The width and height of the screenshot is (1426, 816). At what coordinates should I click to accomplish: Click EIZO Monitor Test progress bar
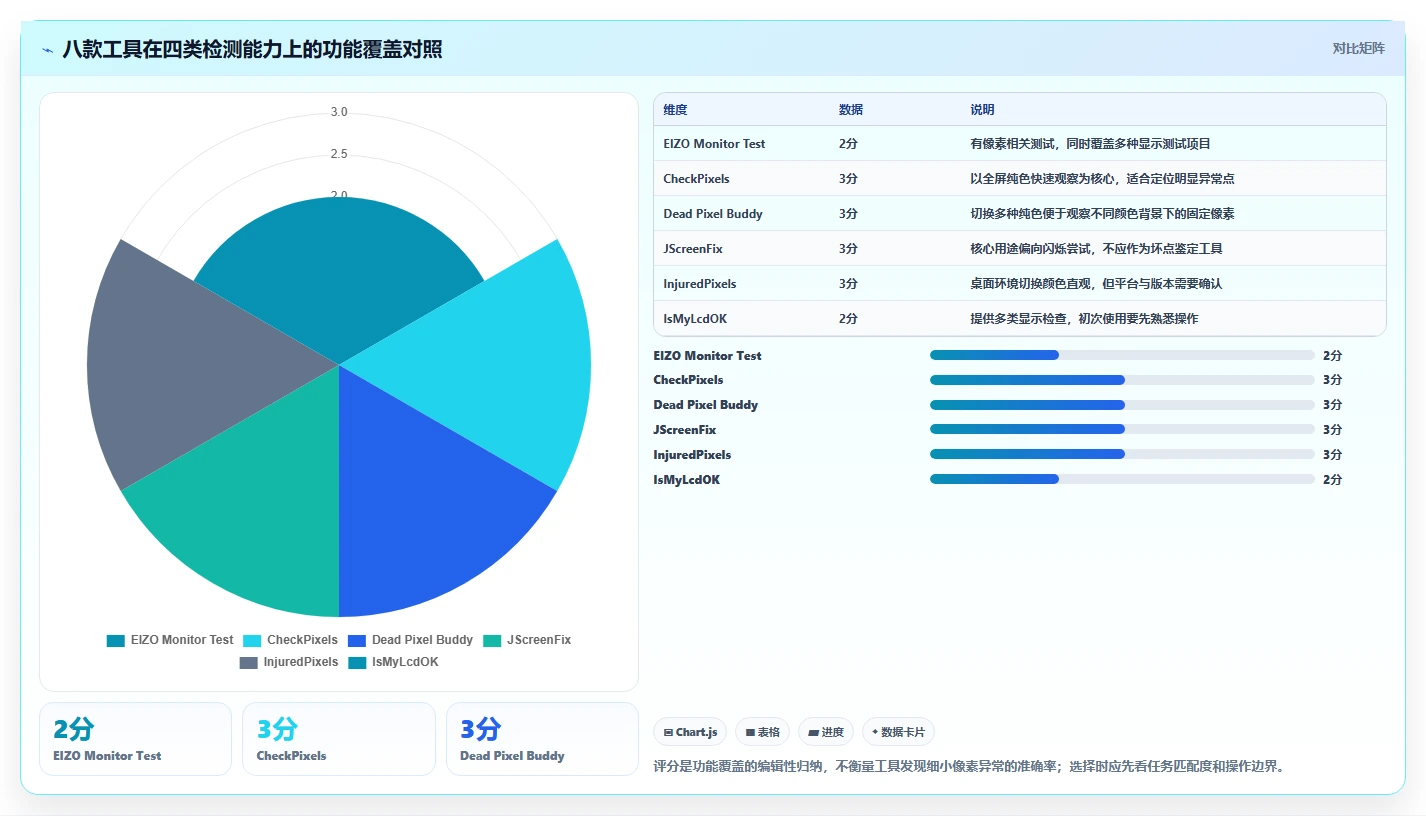click(1122, 355)
